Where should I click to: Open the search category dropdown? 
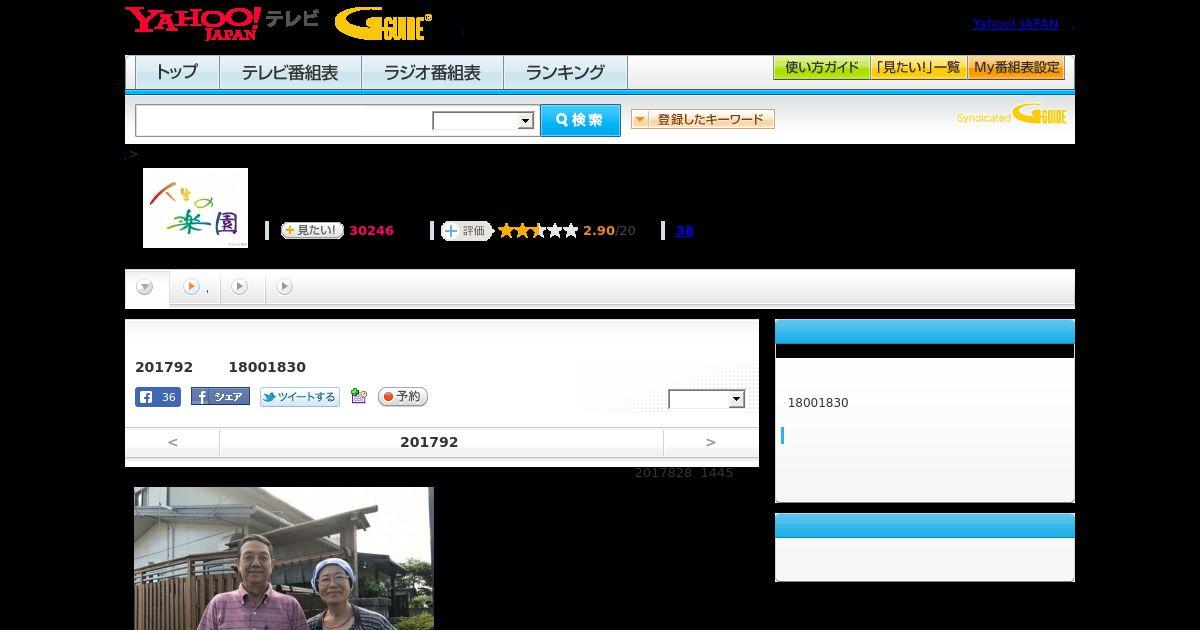point(483,121)
